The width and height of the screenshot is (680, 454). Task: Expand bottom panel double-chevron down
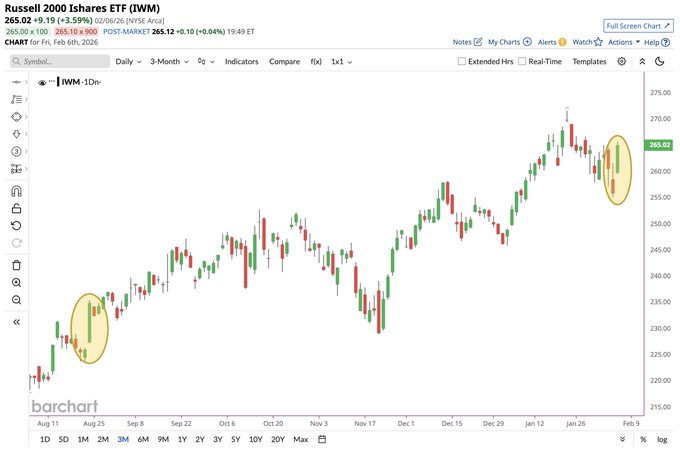coord(622,439)
